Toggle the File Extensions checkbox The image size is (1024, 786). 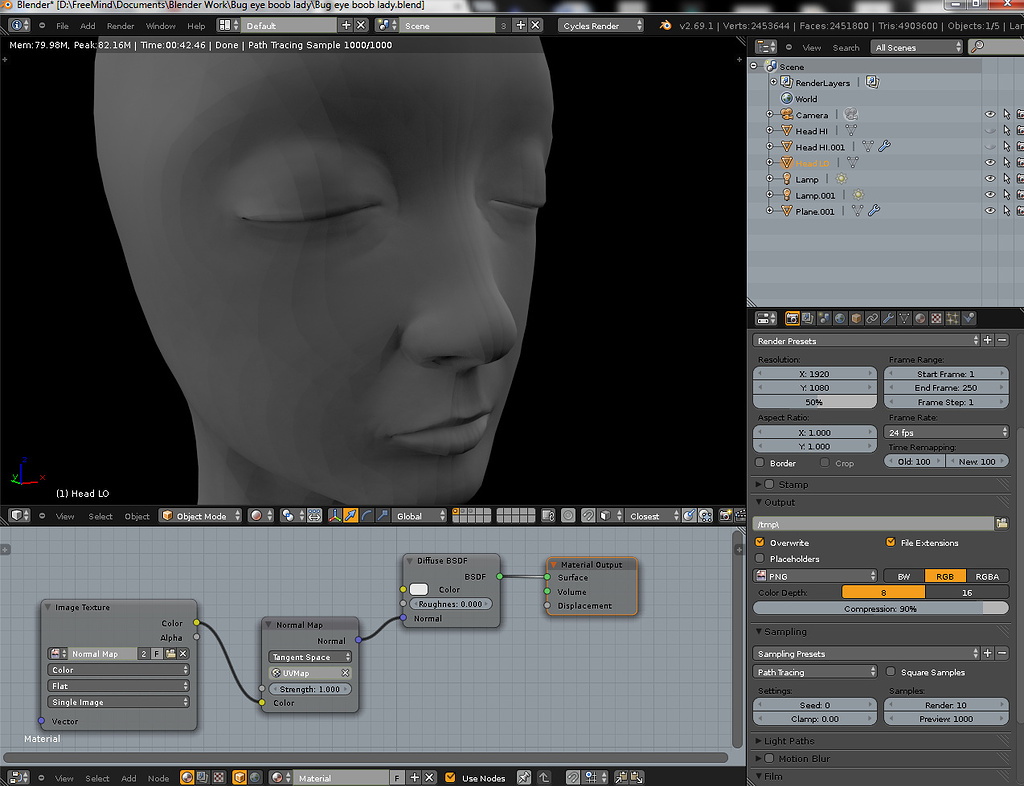(x=890, y=542)
